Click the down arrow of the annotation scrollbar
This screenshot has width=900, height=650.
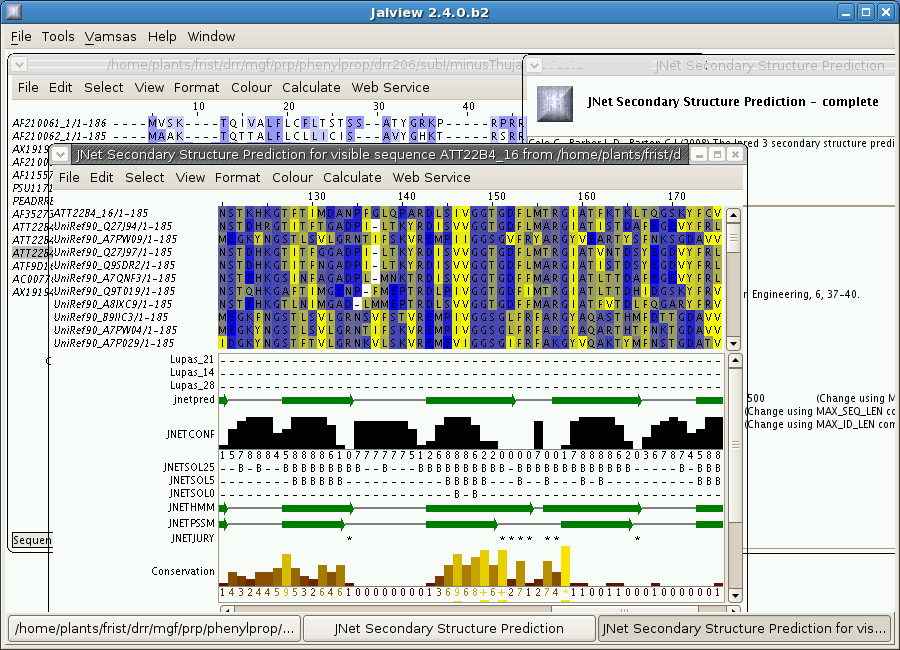735,595
